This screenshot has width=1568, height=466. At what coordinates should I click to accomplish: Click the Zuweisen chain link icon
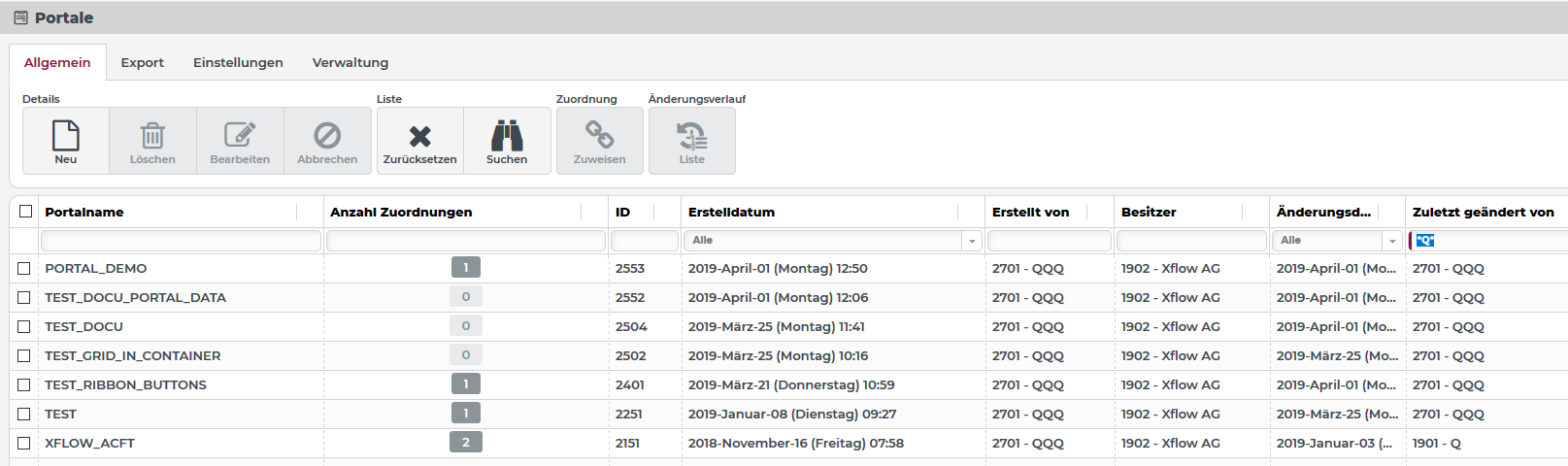(x=599, y=136)
